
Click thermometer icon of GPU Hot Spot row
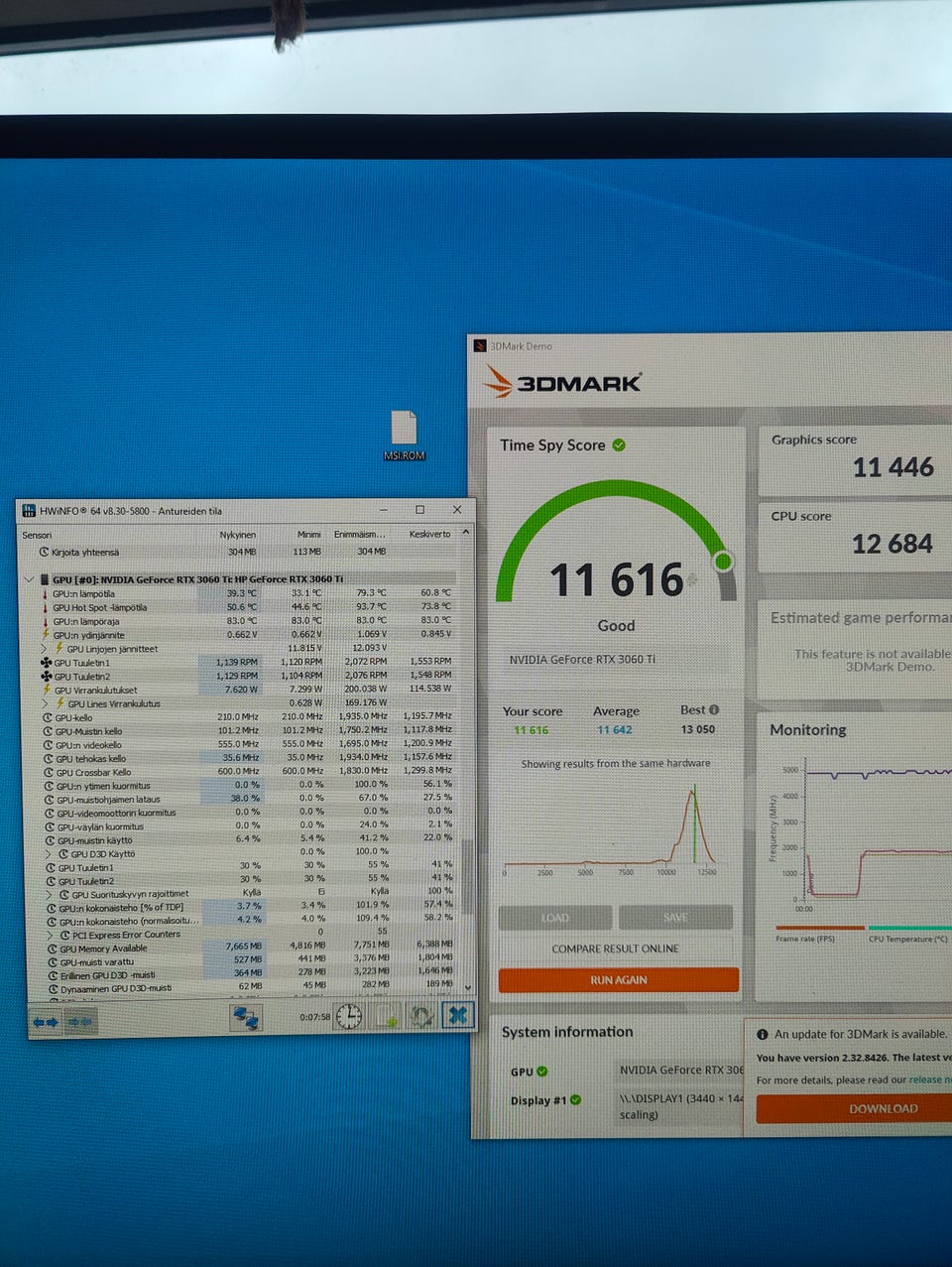tap(46, 607)
